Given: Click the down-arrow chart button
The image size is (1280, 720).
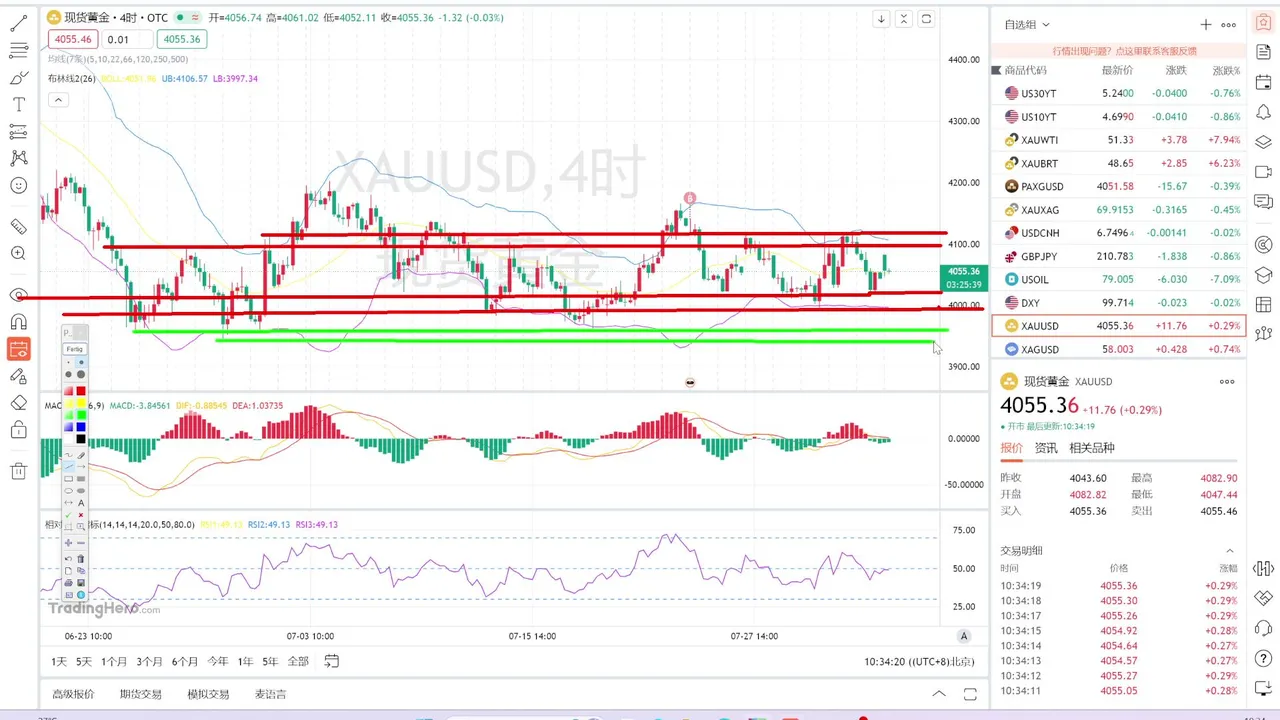Looking at the screenshot, I should point(881,18).
